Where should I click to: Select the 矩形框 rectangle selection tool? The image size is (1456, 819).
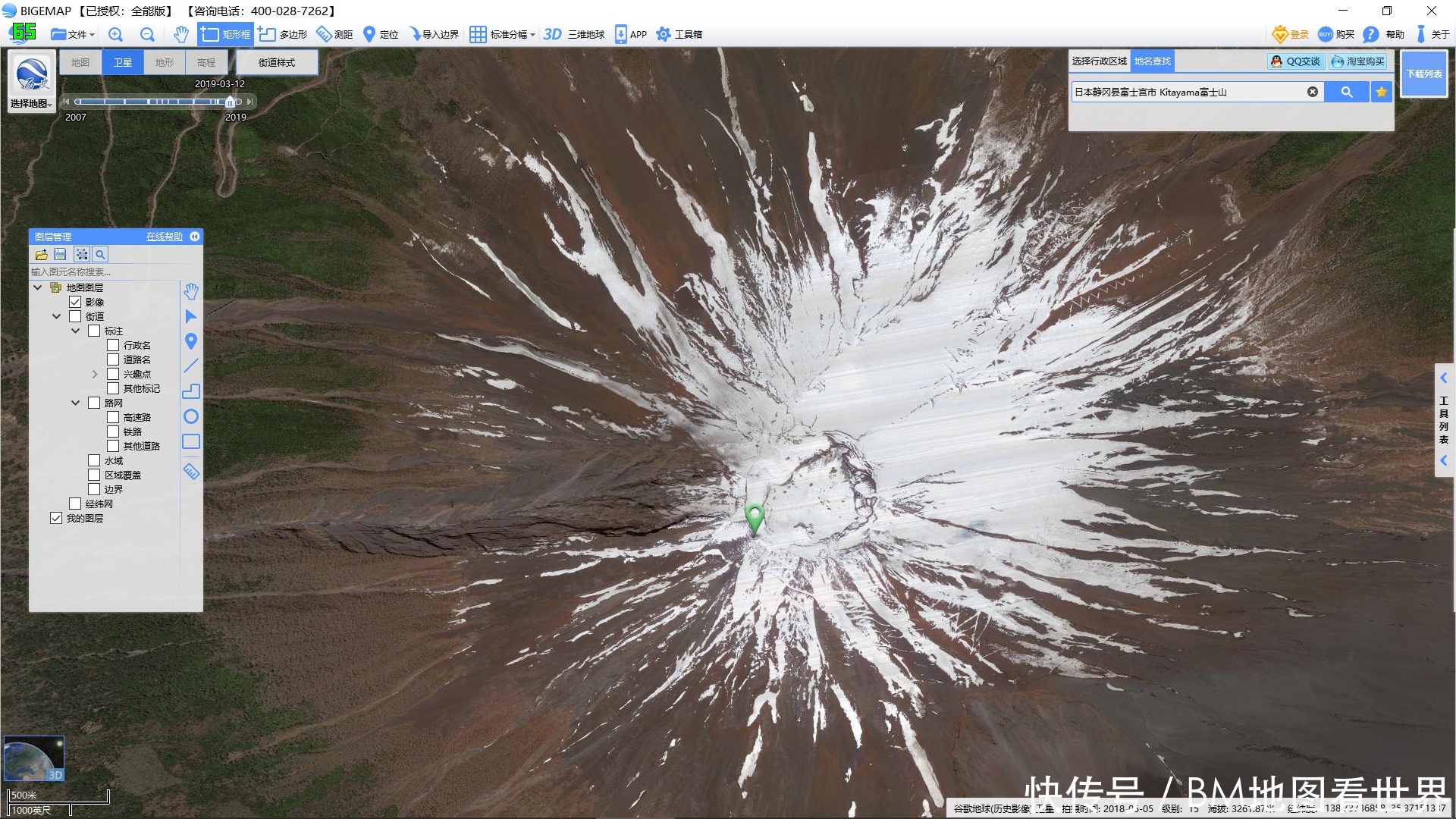click(x=225, y=34)
